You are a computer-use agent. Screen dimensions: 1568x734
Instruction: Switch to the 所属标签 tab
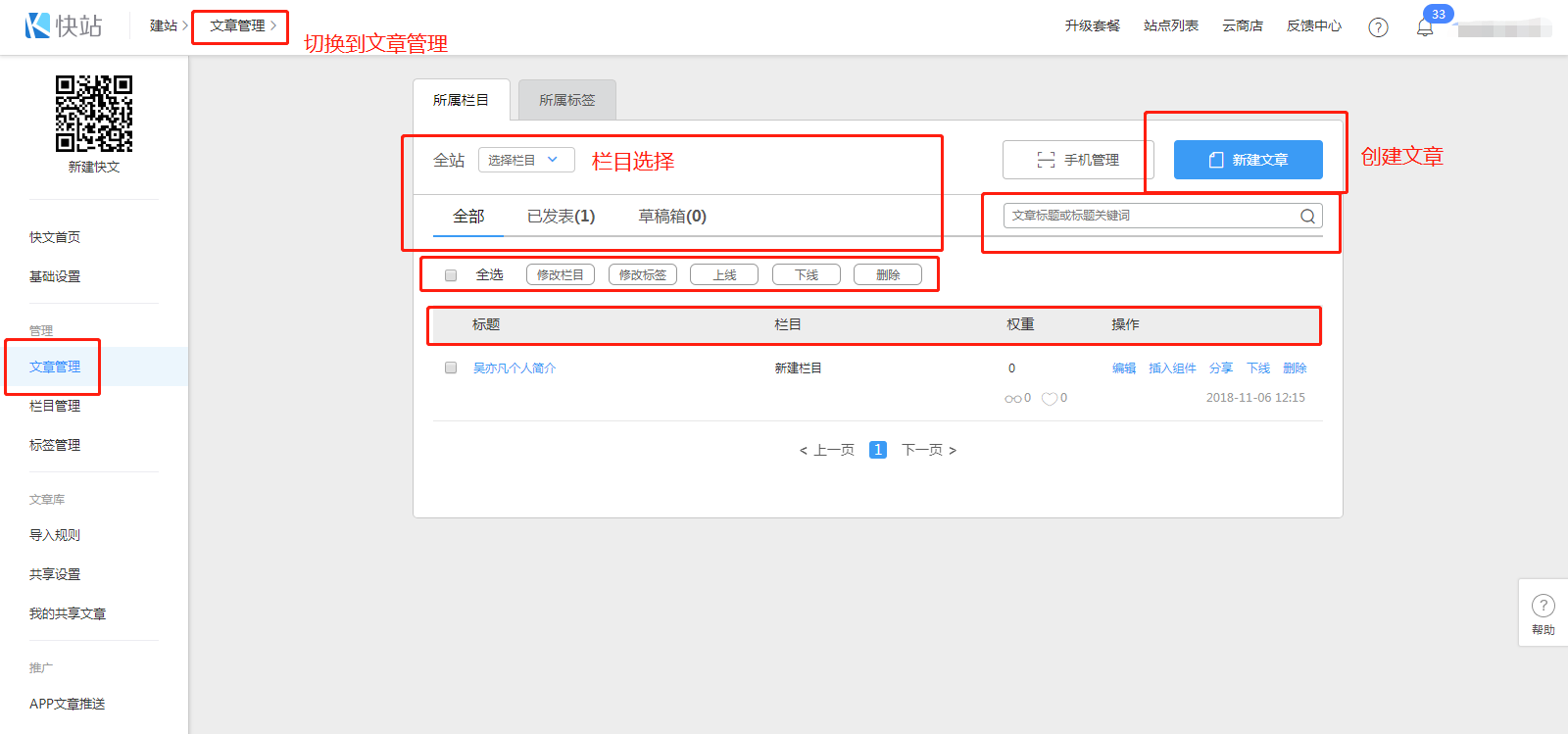(x=566, y=100)
